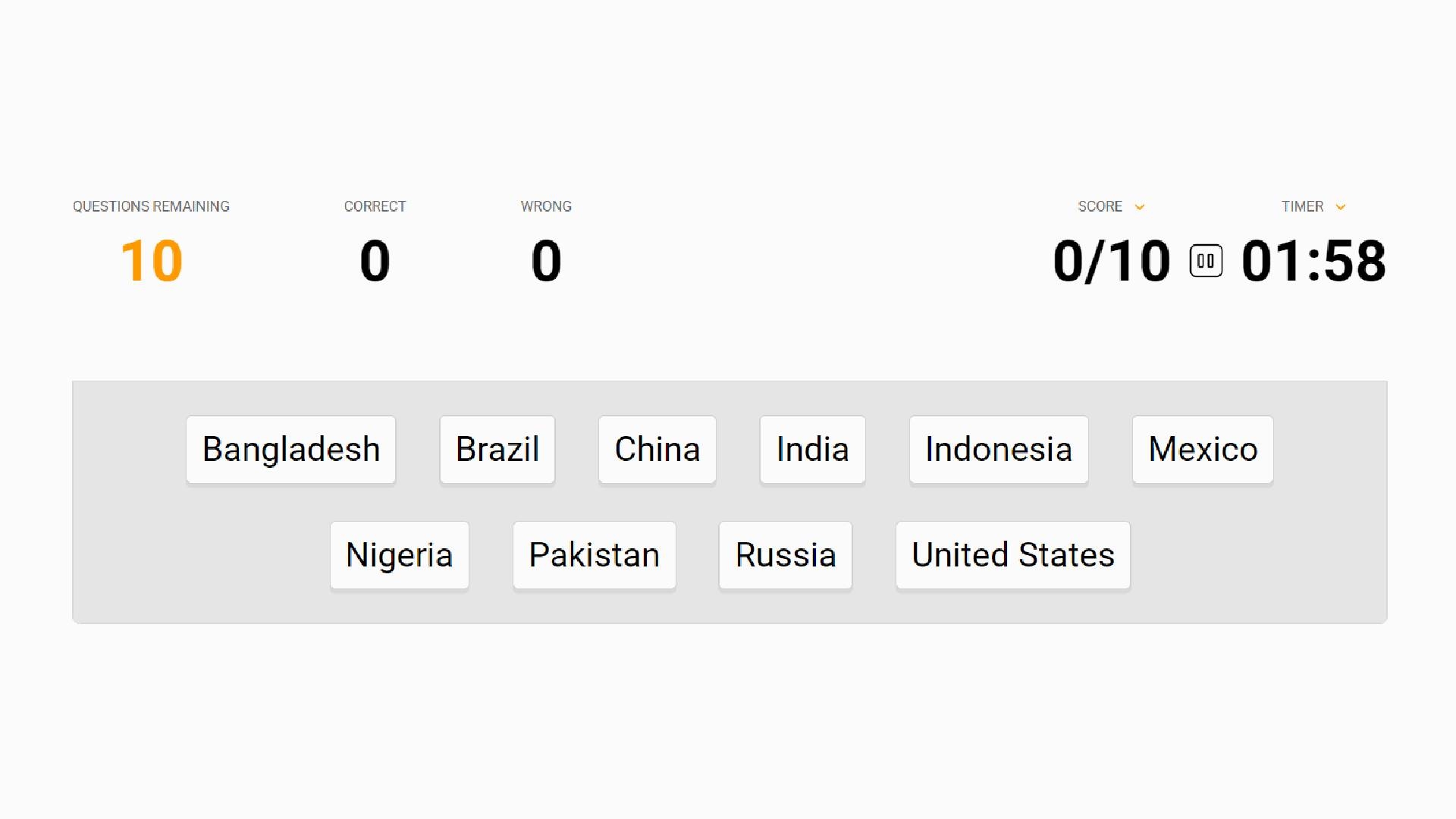
Task: Click the 0/10 score display
Action: tap(1112, 261)
